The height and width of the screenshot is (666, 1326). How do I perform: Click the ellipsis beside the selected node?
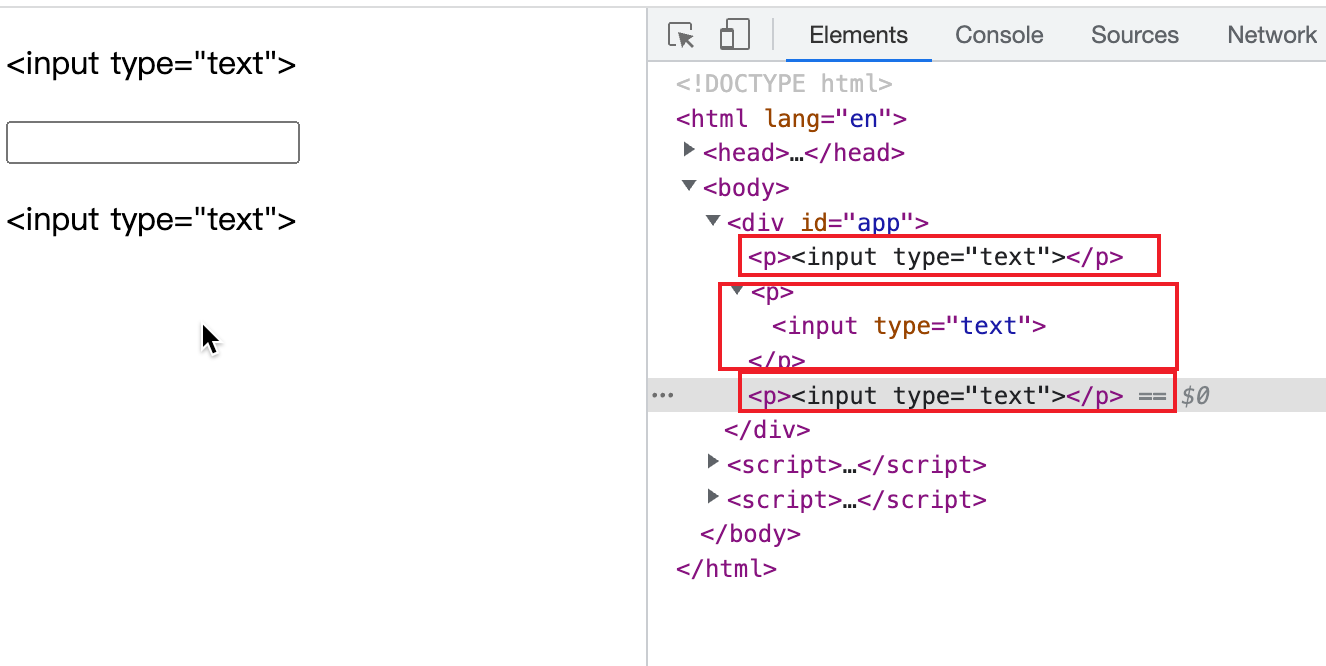(662, 396)
